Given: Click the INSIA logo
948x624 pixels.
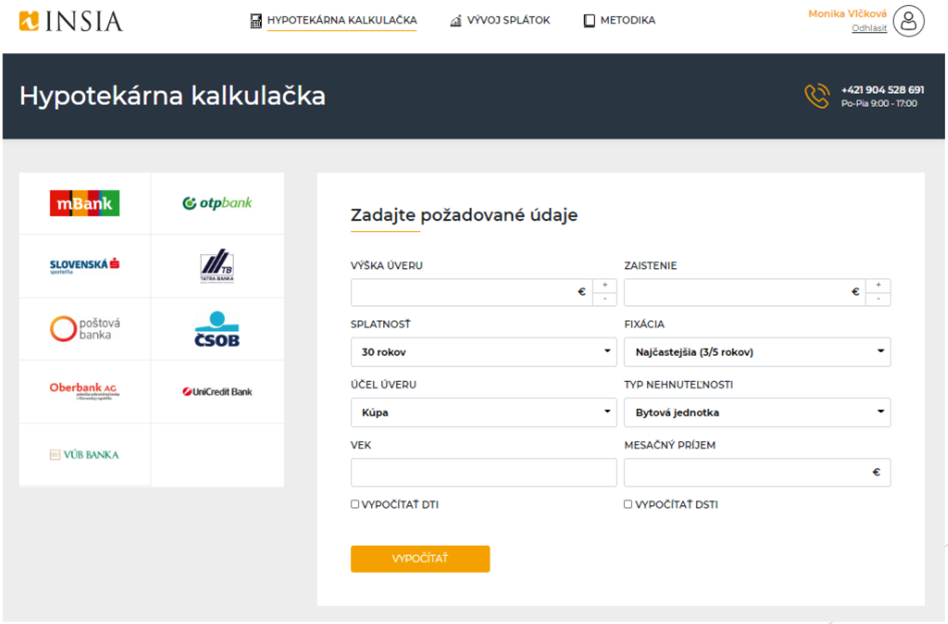Looking at the screenshot, I should click(71, 21).
